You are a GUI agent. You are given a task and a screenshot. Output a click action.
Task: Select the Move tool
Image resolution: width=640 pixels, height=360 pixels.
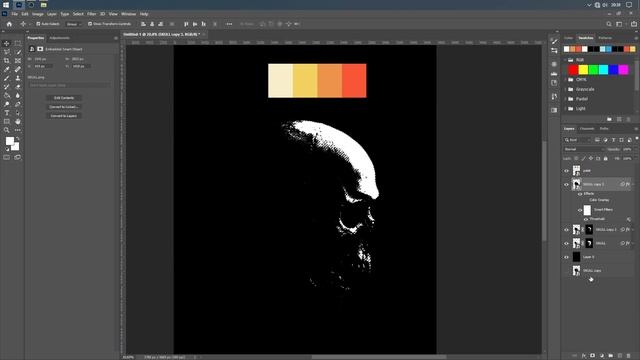pos(7,43)
